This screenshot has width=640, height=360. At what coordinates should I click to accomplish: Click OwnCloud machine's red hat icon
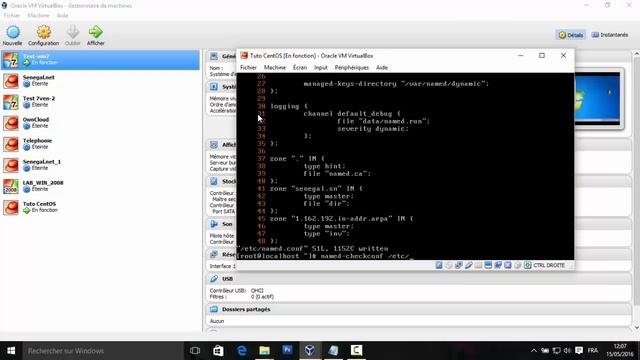[x=11, y=123]
